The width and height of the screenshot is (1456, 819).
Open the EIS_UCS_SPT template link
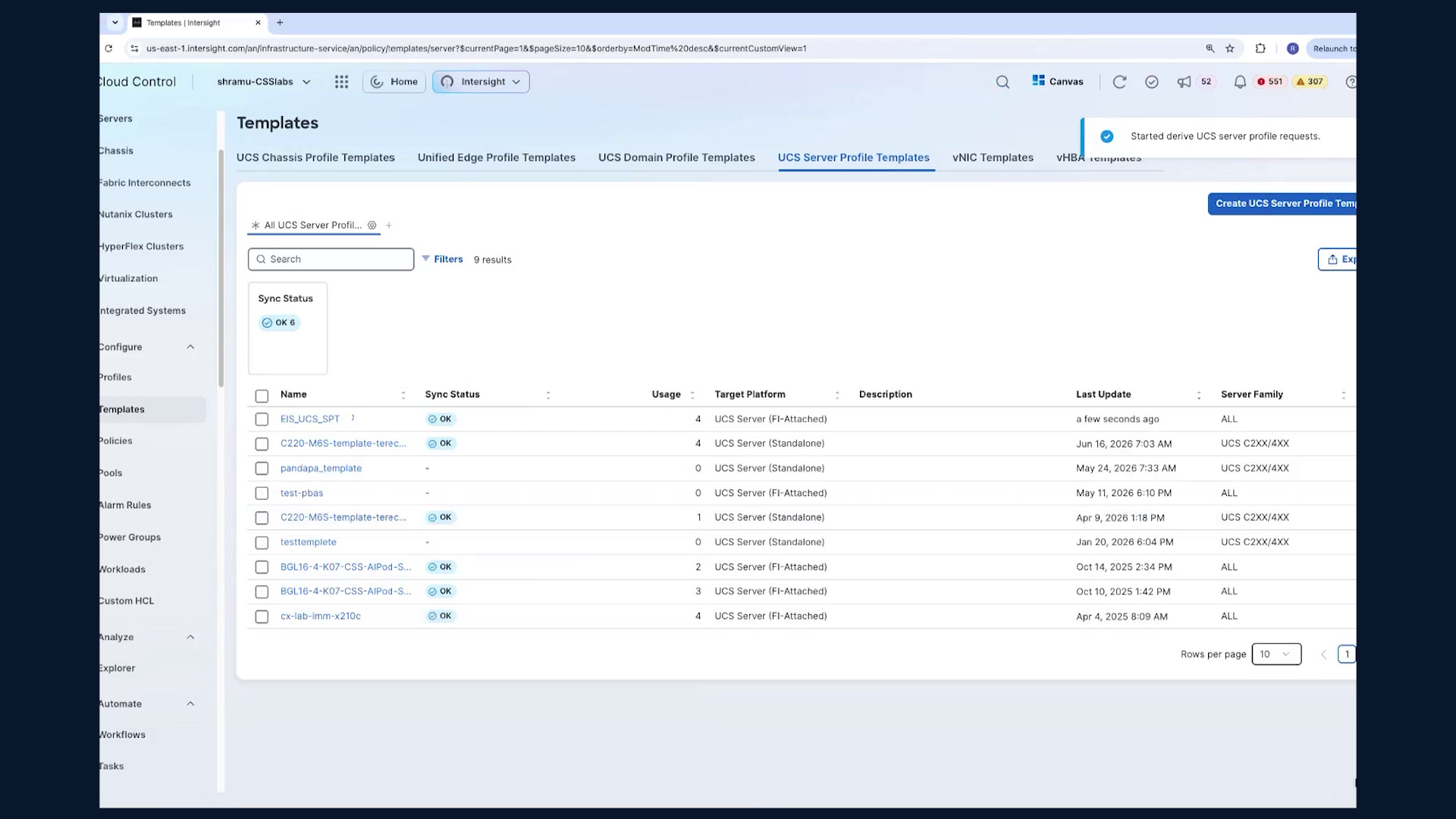(310, 419)
